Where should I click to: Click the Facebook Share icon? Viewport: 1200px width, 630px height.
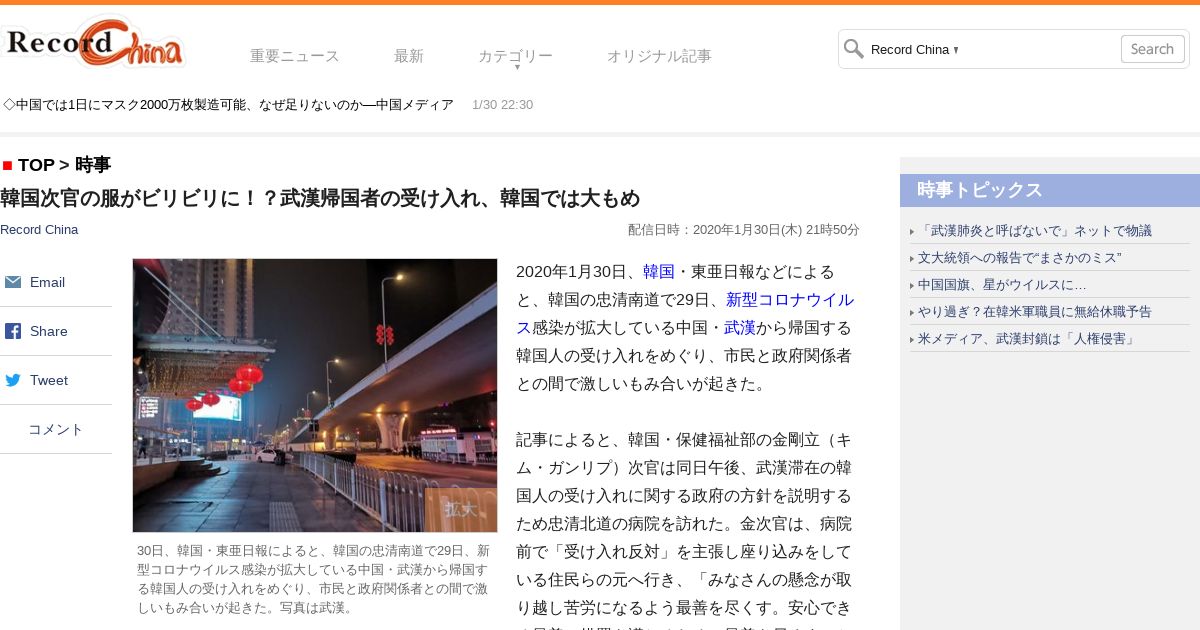point(13,331)
